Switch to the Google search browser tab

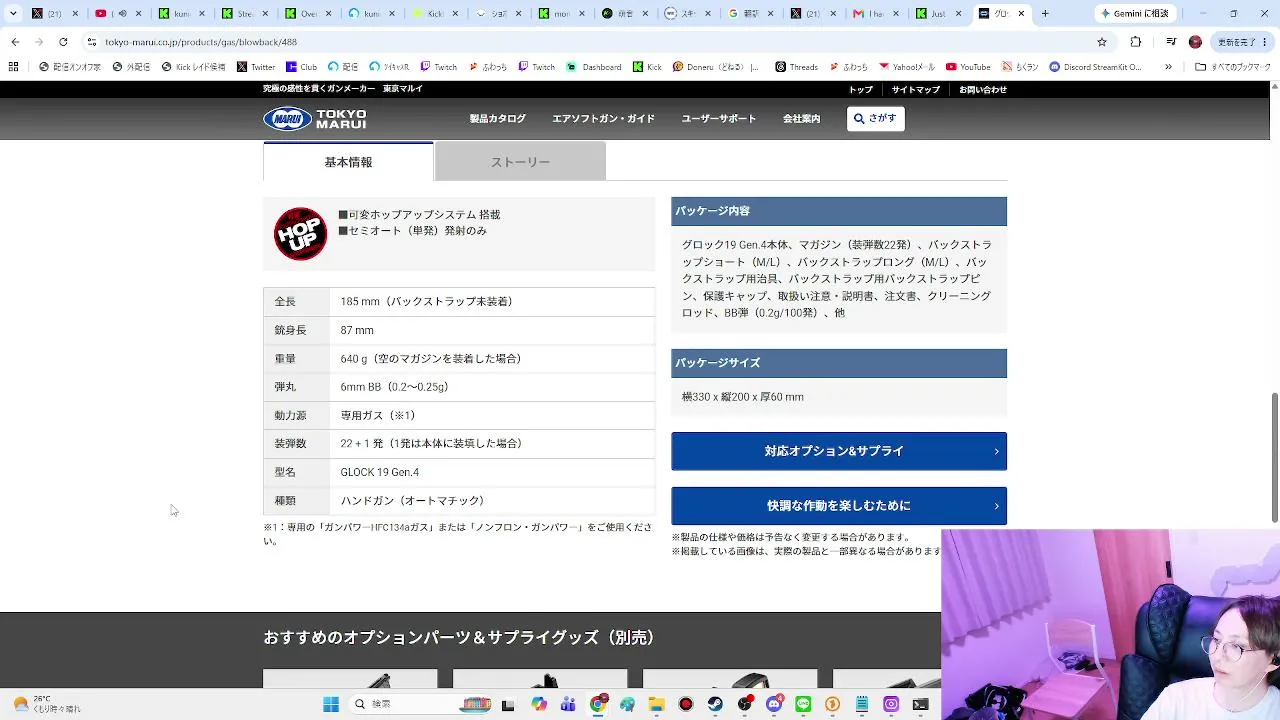[x=748, y=14]
